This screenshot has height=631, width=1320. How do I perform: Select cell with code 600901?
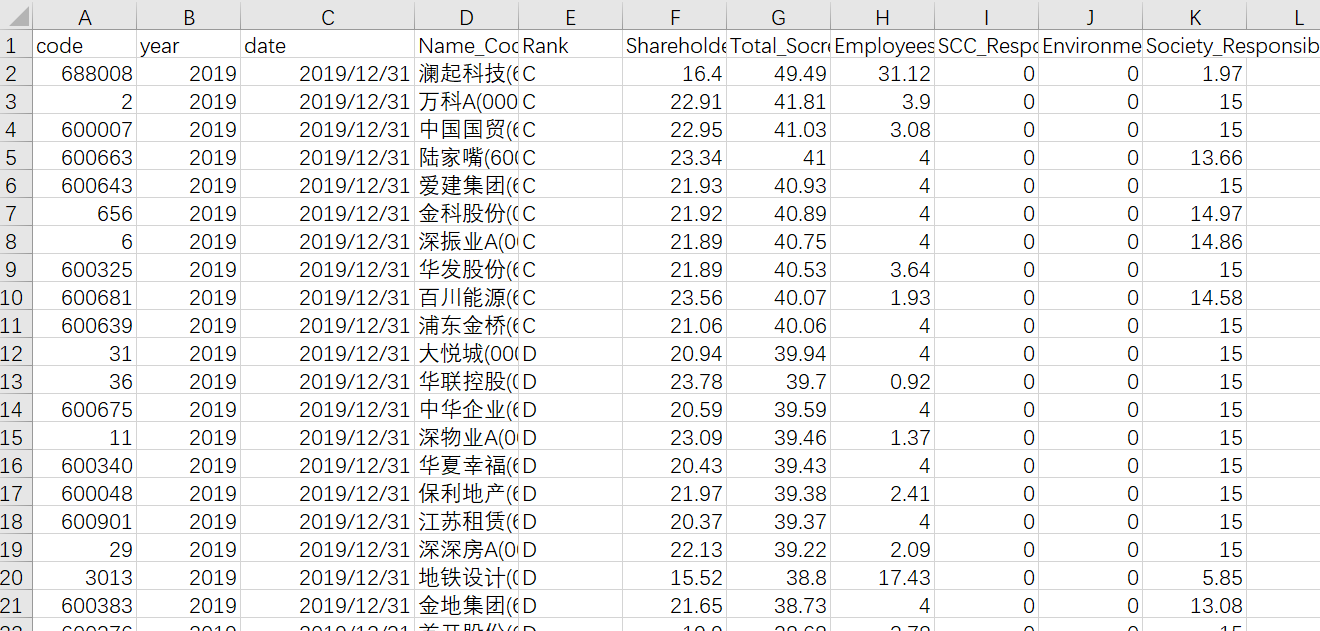pyautogui.click(x=84, y=521)
